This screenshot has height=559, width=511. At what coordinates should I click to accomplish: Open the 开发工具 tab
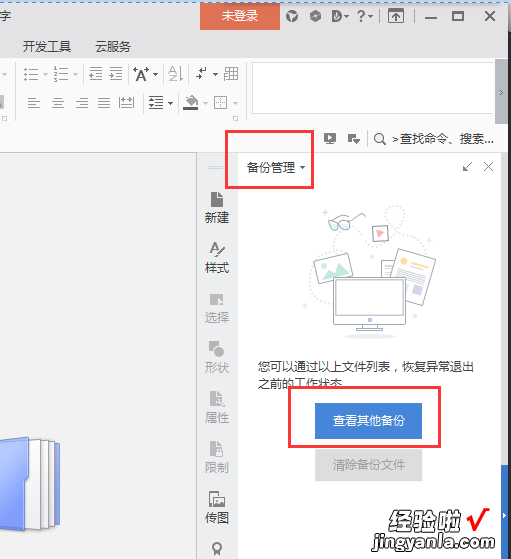click(x=47, y=47)
